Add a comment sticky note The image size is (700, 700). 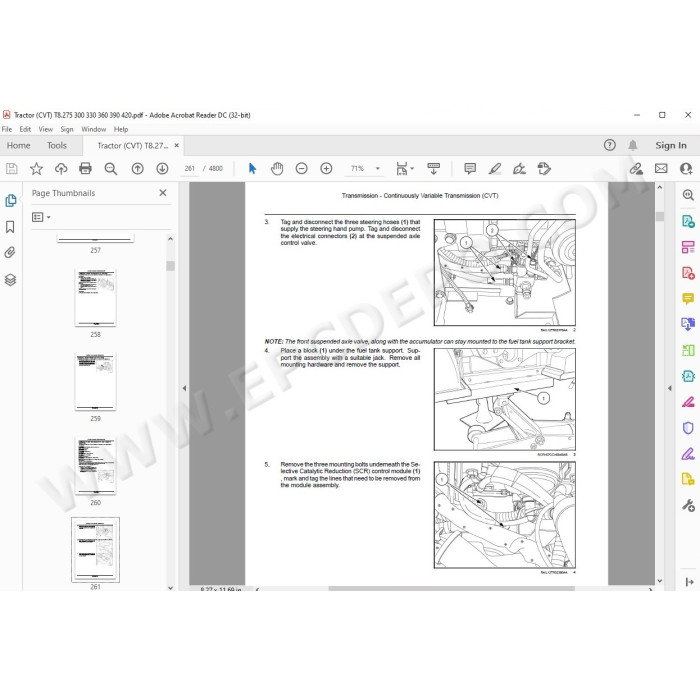point(470,169)
